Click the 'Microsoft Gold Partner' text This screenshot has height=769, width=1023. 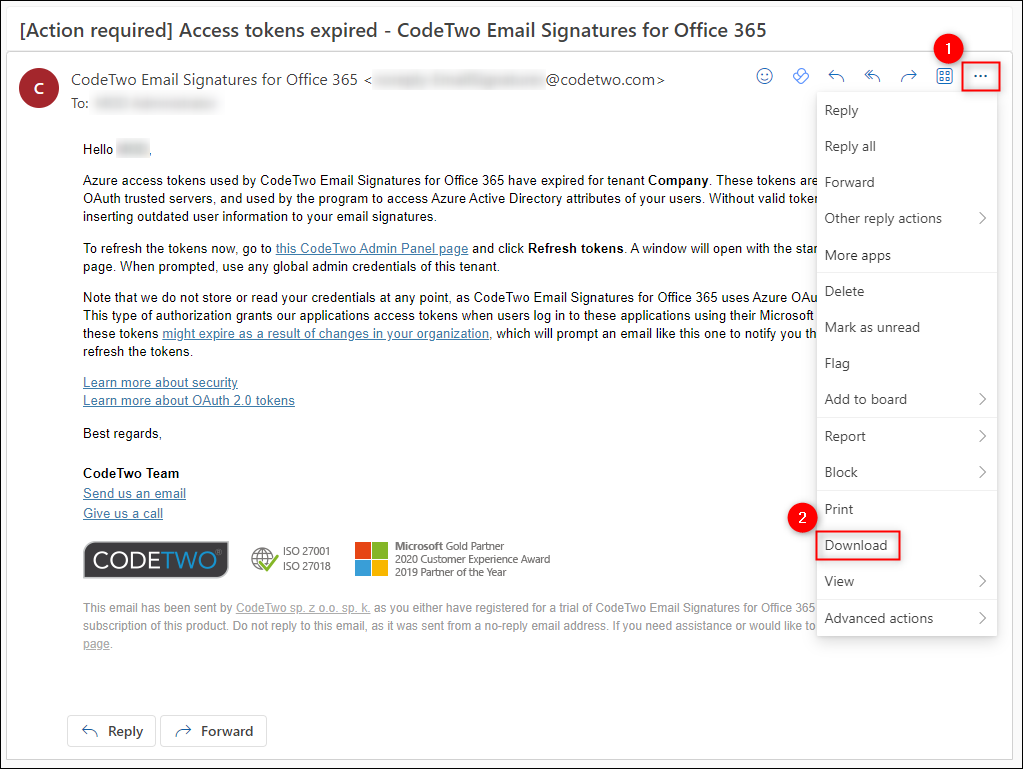450,546
